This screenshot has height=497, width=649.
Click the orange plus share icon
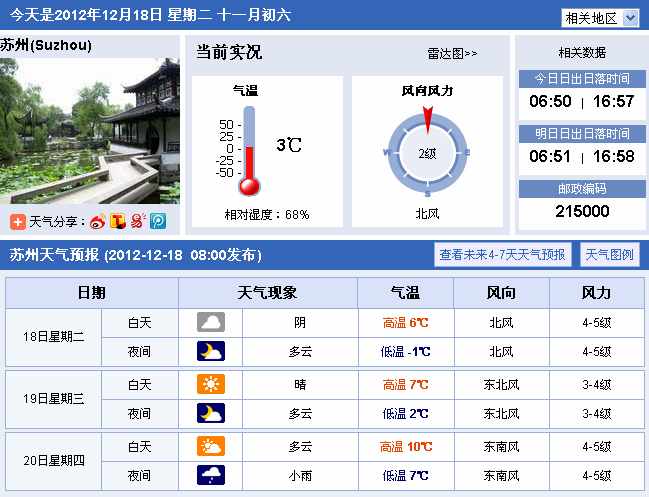[17, 221]
